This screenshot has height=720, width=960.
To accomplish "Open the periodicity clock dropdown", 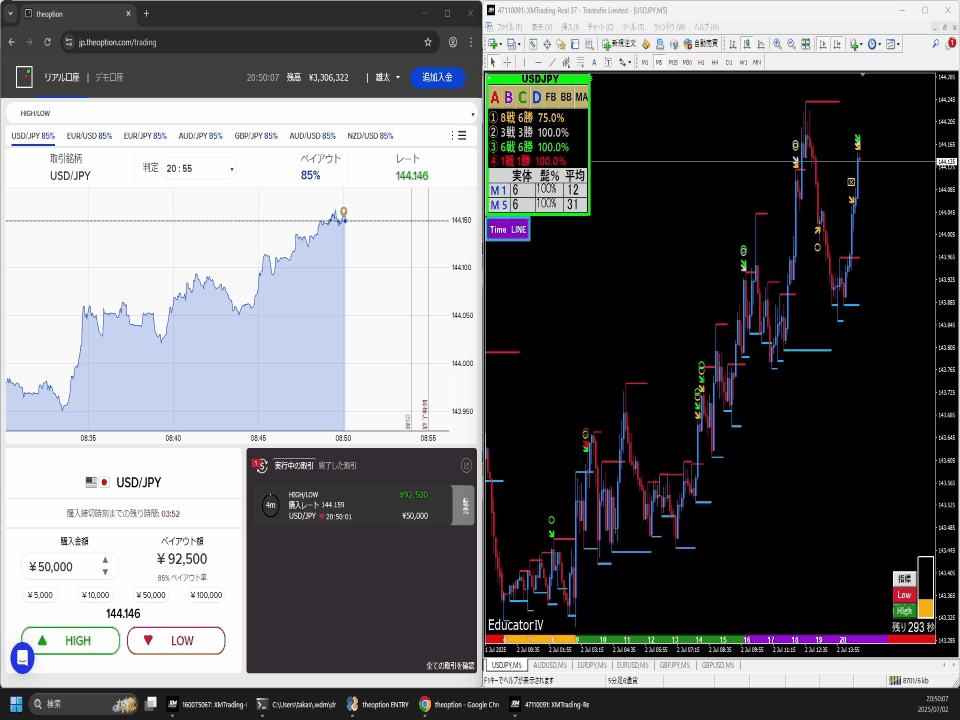I will coord(874,44).
